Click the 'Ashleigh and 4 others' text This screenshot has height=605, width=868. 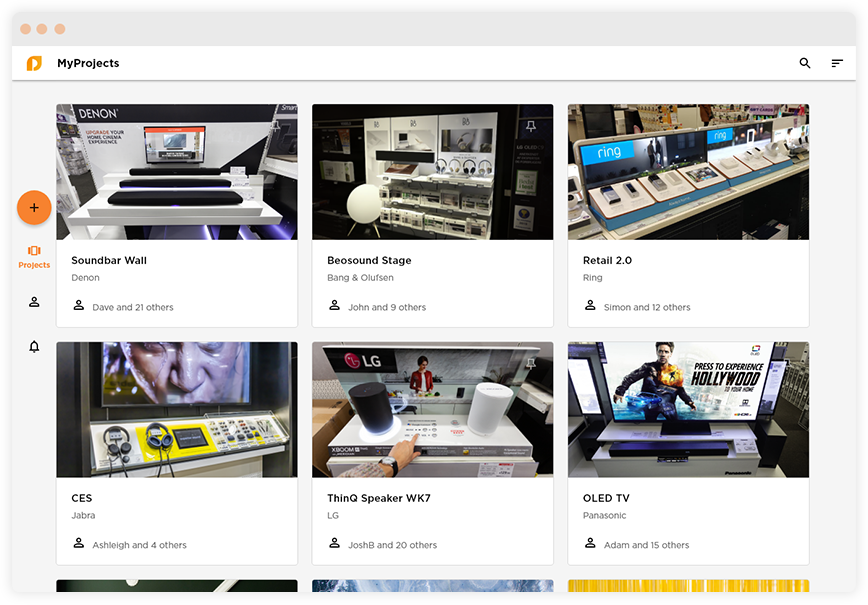point(140,545)
